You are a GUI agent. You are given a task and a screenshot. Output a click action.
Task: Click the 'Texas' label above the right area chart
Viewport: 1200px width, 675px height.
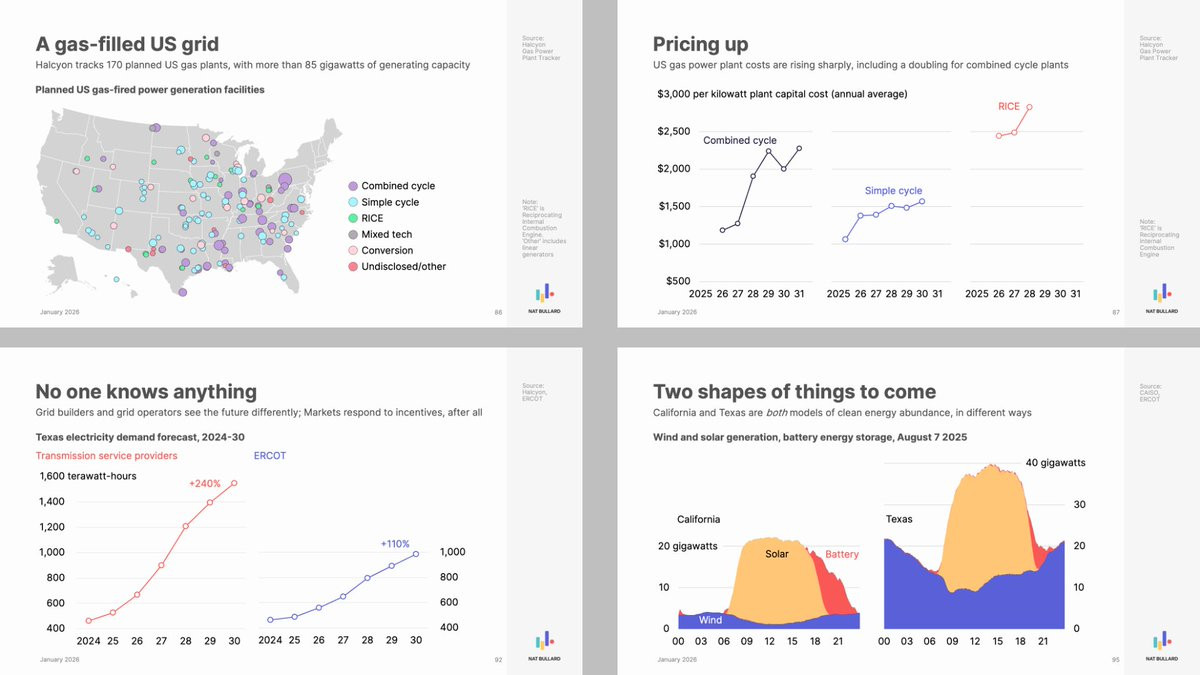point(898,519)
